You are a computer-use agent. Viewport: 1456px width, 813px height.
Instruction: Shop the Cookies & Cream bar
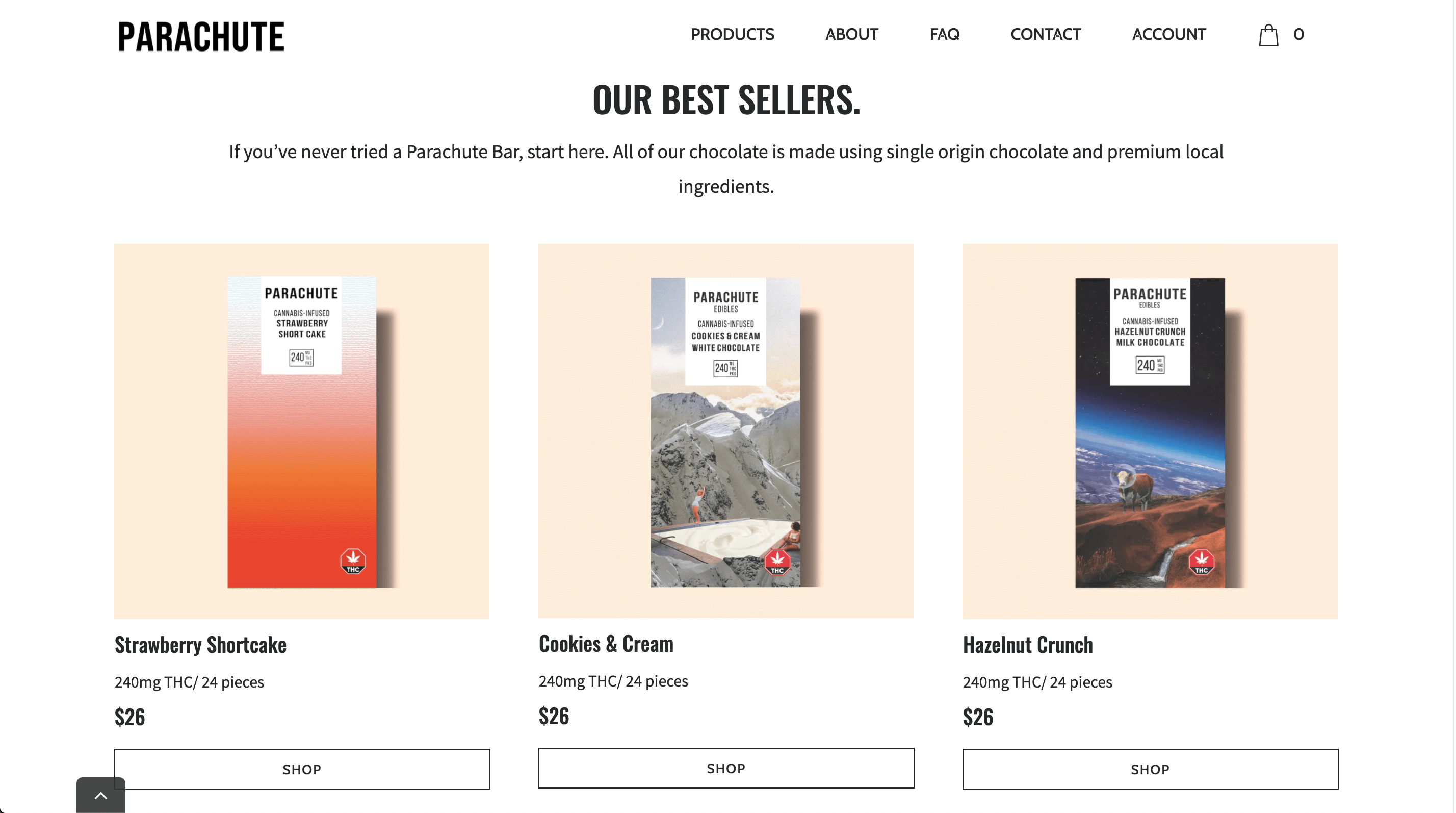(x=726, y=768)
